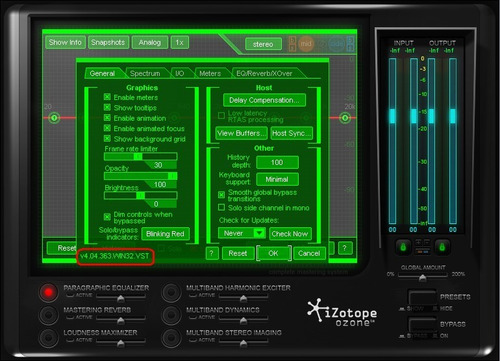Viewport: 500px width, 361px height.
Task: Switch to the Meters tab
Action: 210,73
